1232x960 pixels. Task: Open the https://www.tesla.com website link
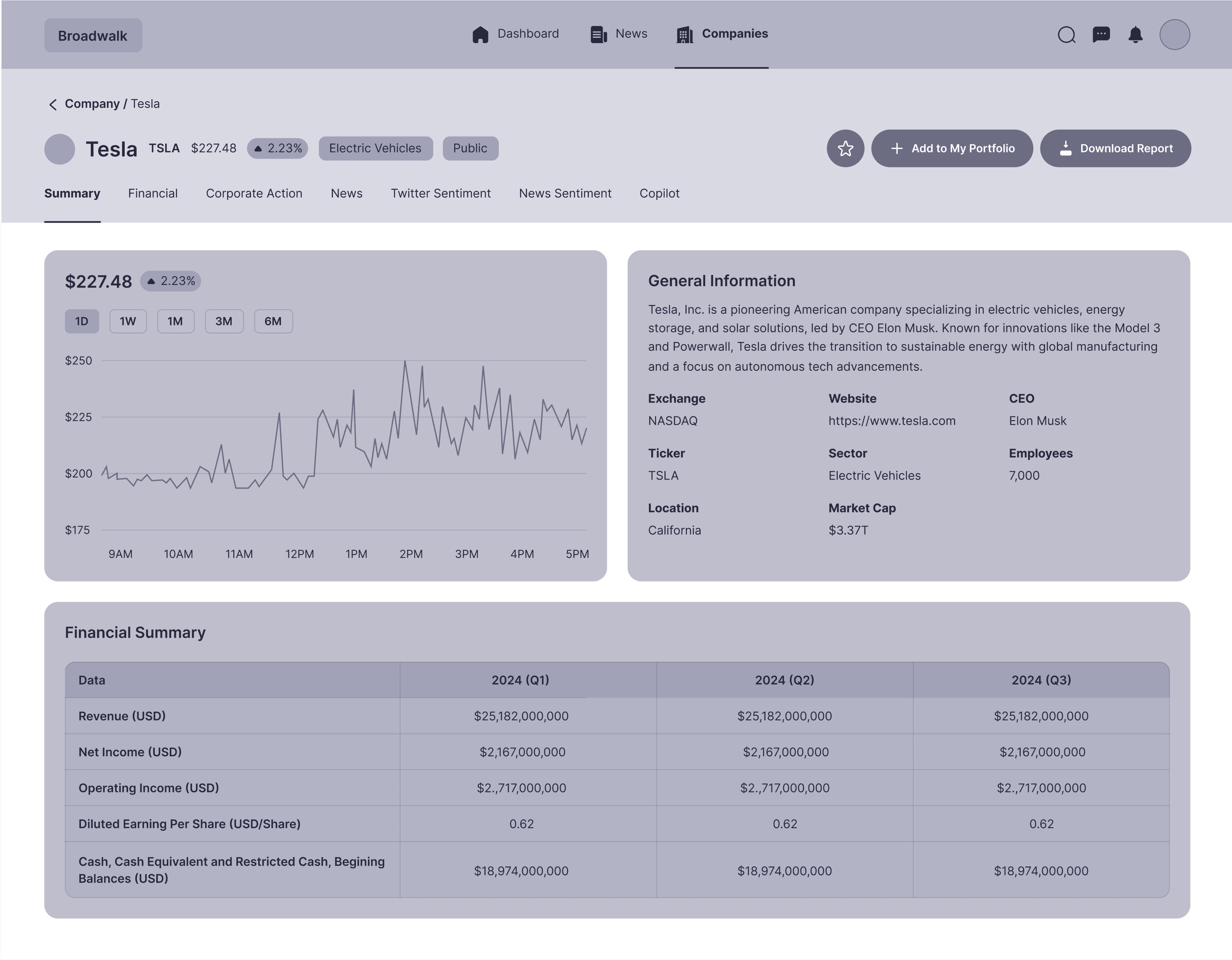pos(892,421)
